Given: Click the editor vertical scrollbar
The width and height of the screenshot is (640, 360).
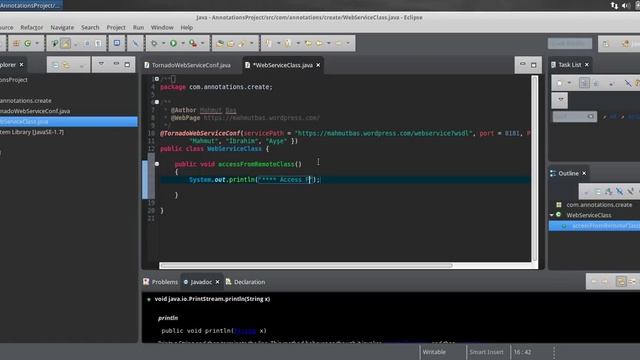Looking at the screenshot, I should 534,168.
